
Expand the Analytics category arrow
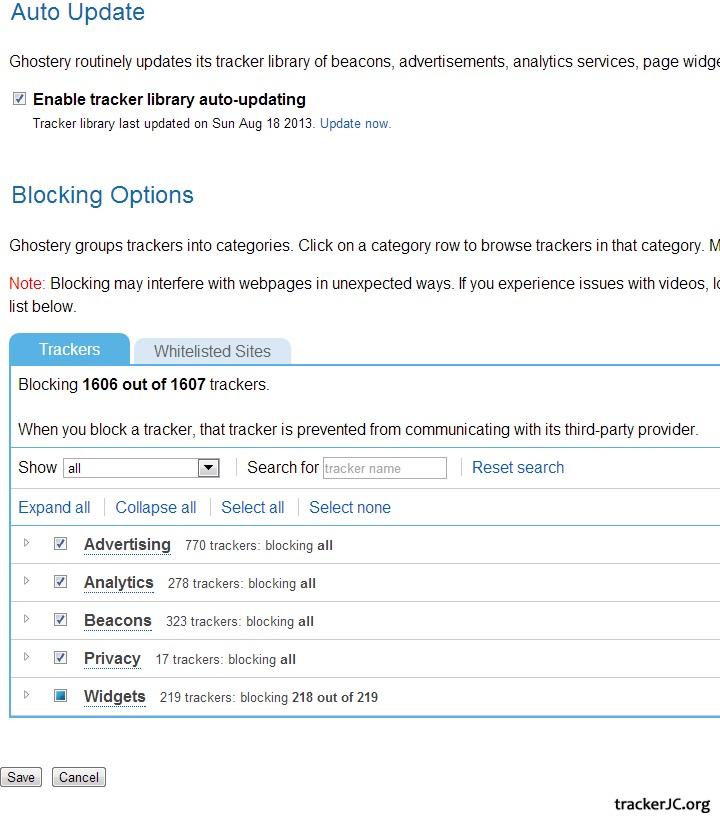(x=27, y=581)
